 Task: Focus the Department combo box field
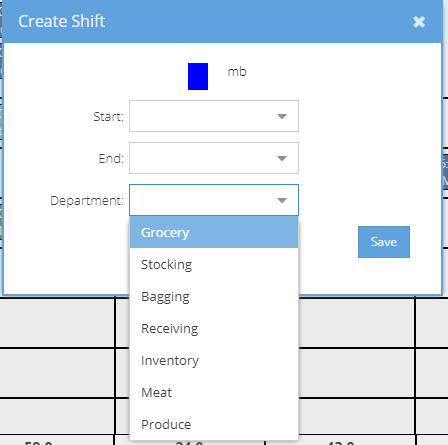tap(214, 200)
